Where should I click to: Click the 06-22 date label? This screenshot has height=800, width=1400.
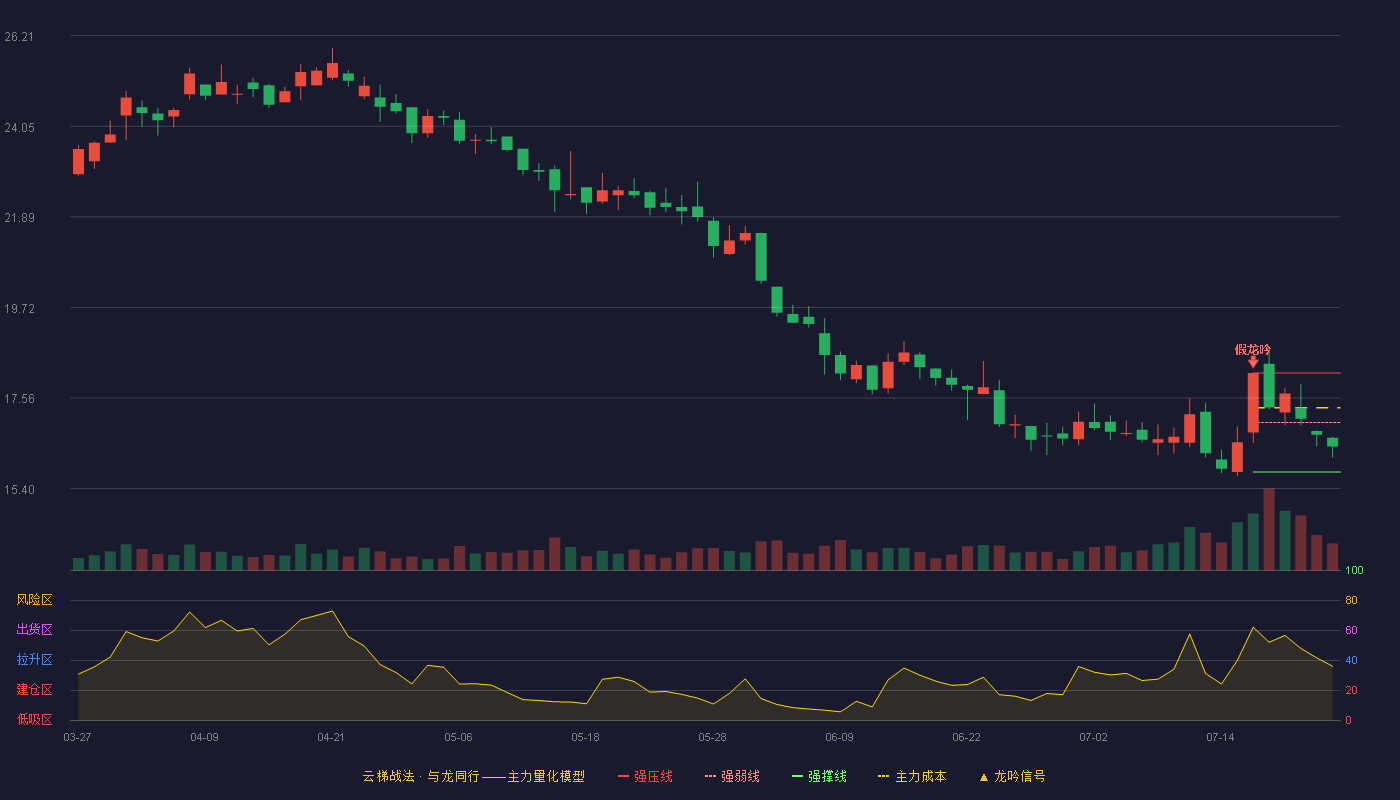[x=966, y=737]
